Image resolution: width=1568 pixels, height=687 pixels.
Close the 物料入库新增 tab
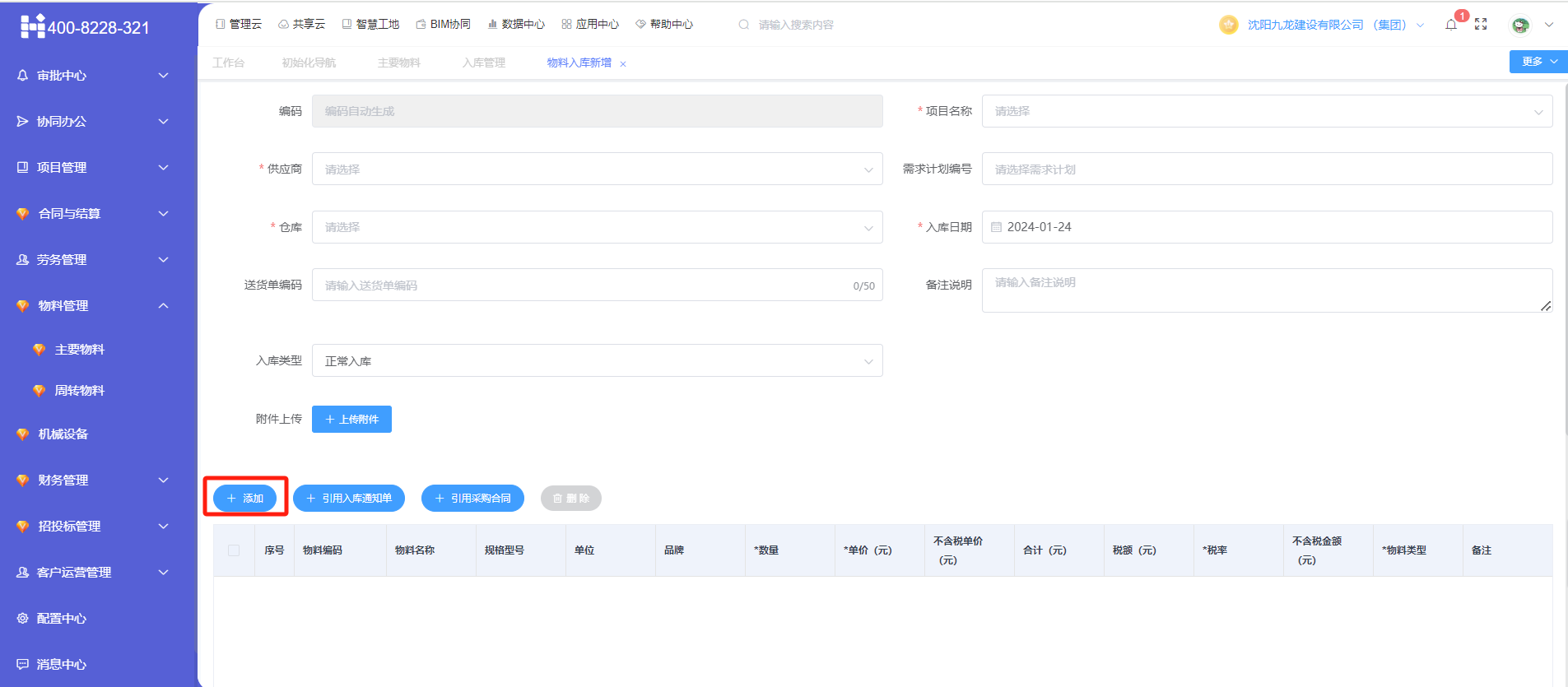point(623,64)
